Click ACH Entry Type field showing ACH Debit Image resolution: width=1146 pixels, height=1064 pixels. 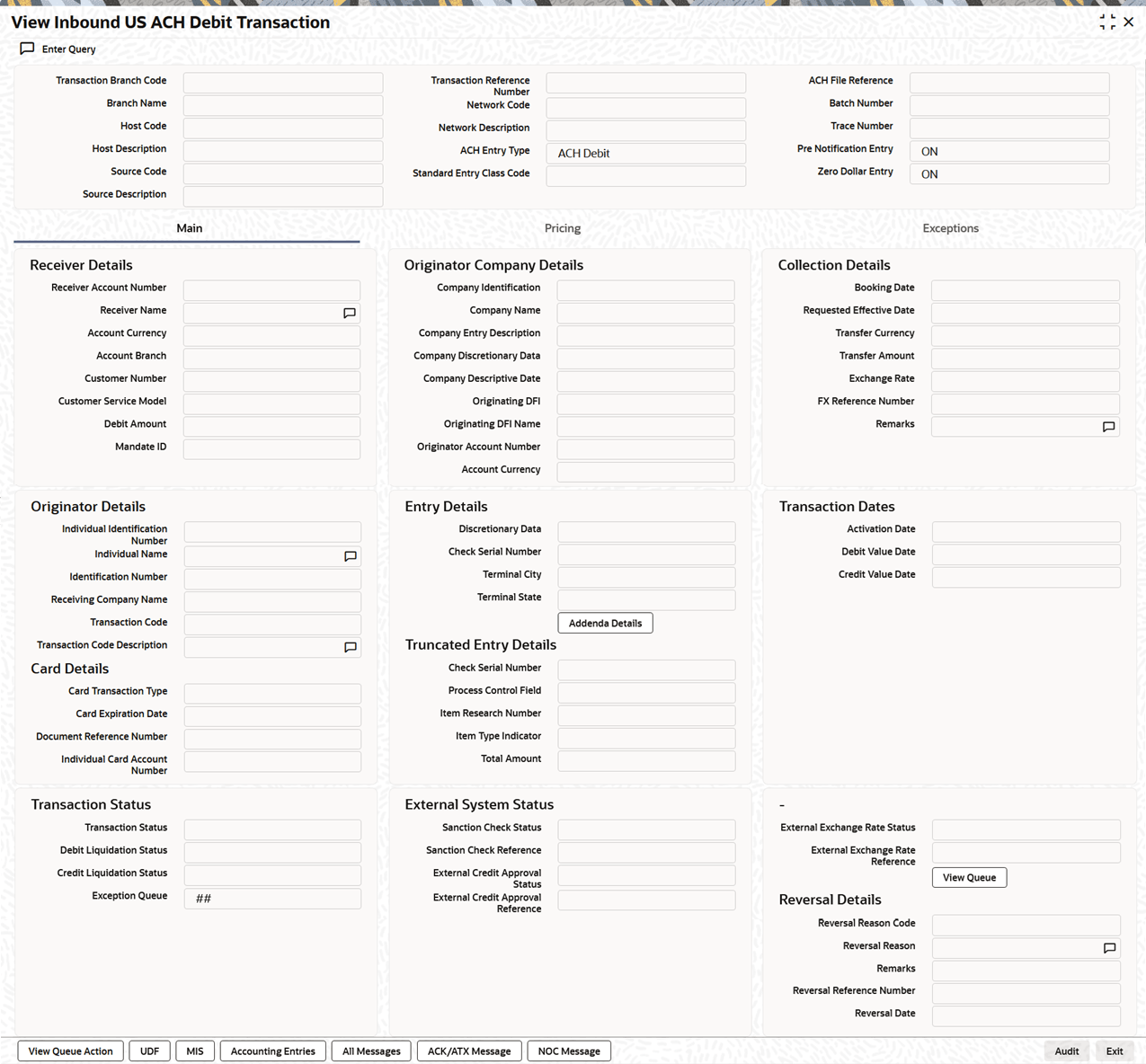[x=646, y=153]
